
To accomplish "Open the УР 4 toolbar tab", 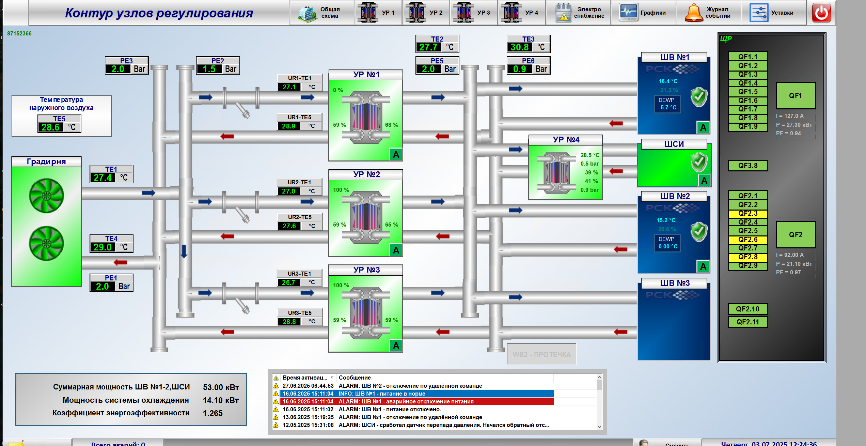I will click(x=521, y=13).
